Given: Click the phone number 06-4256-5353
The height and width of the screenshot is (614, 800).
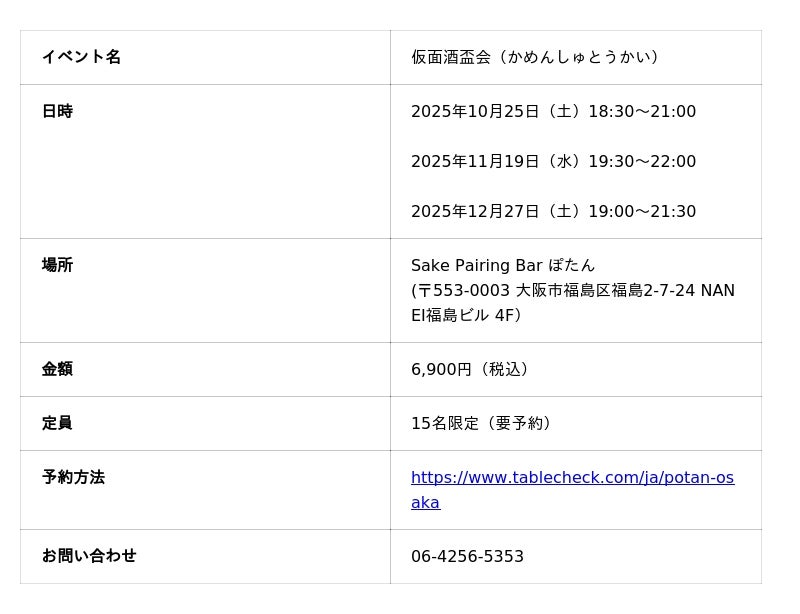Looking at the screenshot, I should pyautogui.click(x=467, y=557).
